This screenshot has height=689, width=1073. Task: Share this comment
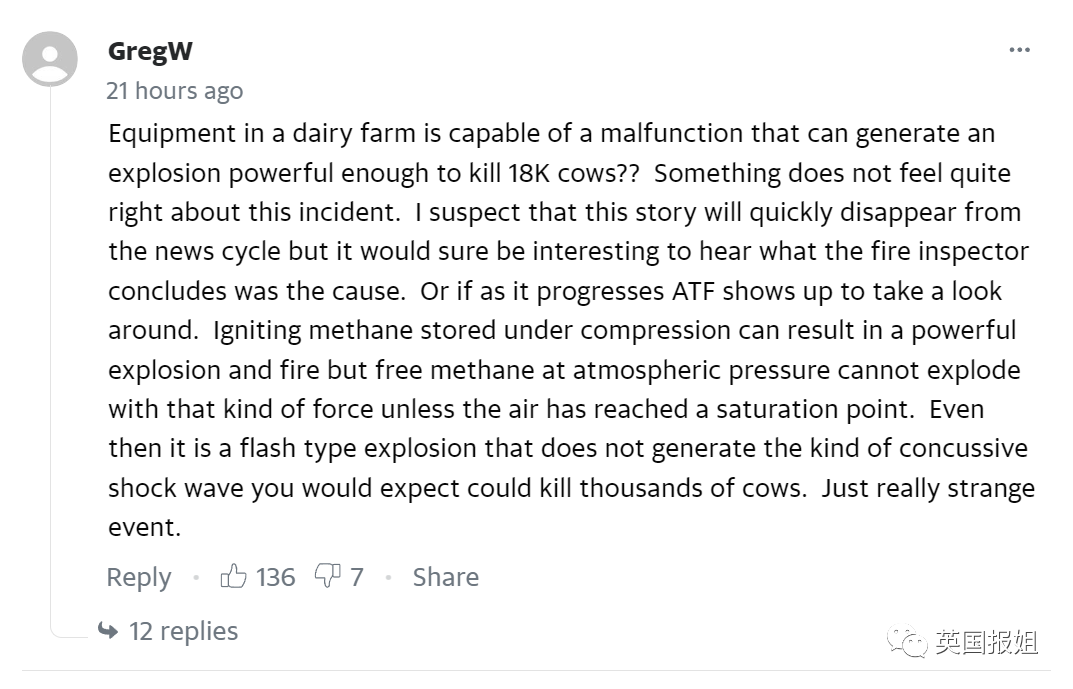pos(445,577)
